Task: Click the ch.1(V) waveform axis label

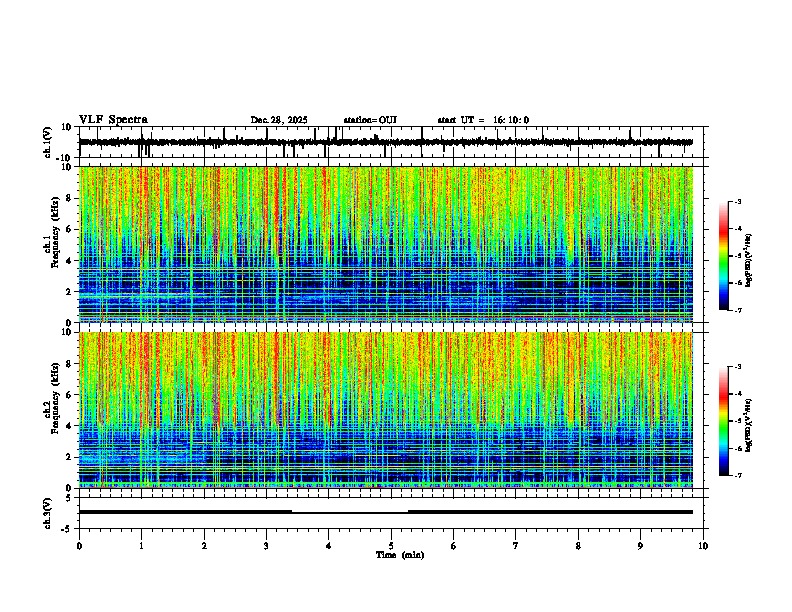Action: tap(48, 142)
